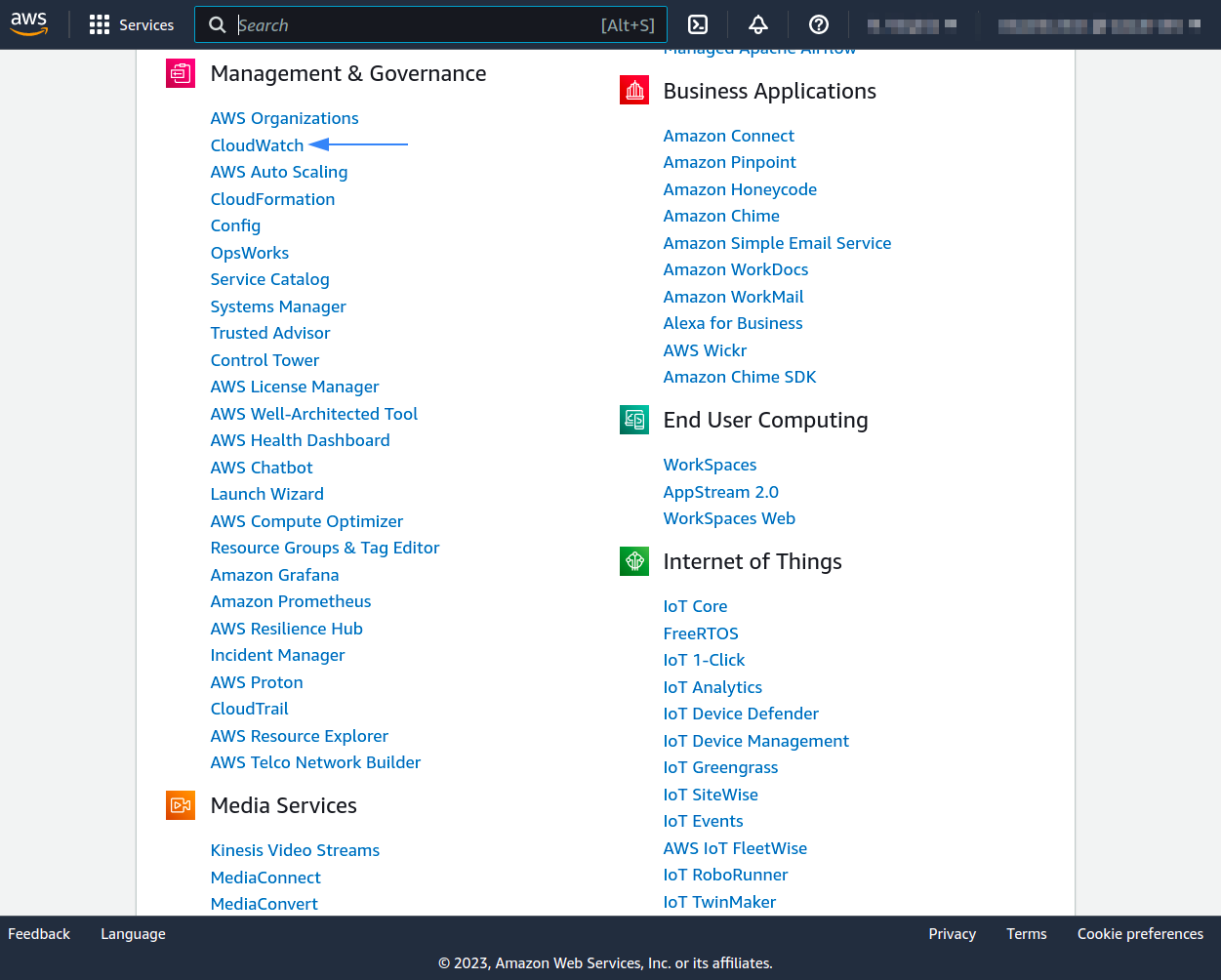Open Launch Wizard

267,494
